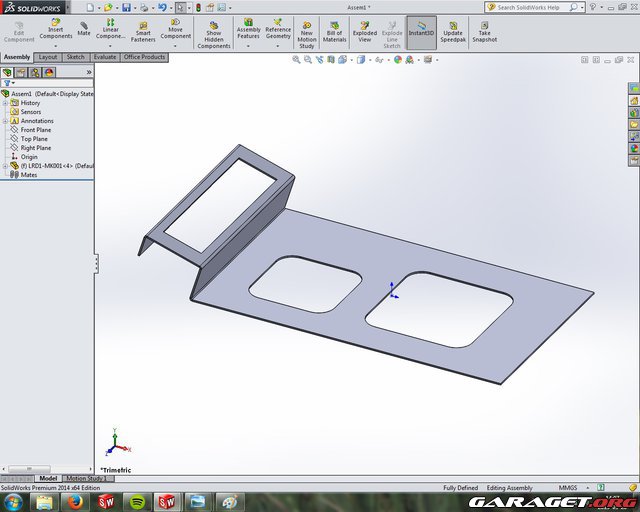Expand the History node in the tree
The width and height of the screenshot is (640, 512).
coord(5,103)
